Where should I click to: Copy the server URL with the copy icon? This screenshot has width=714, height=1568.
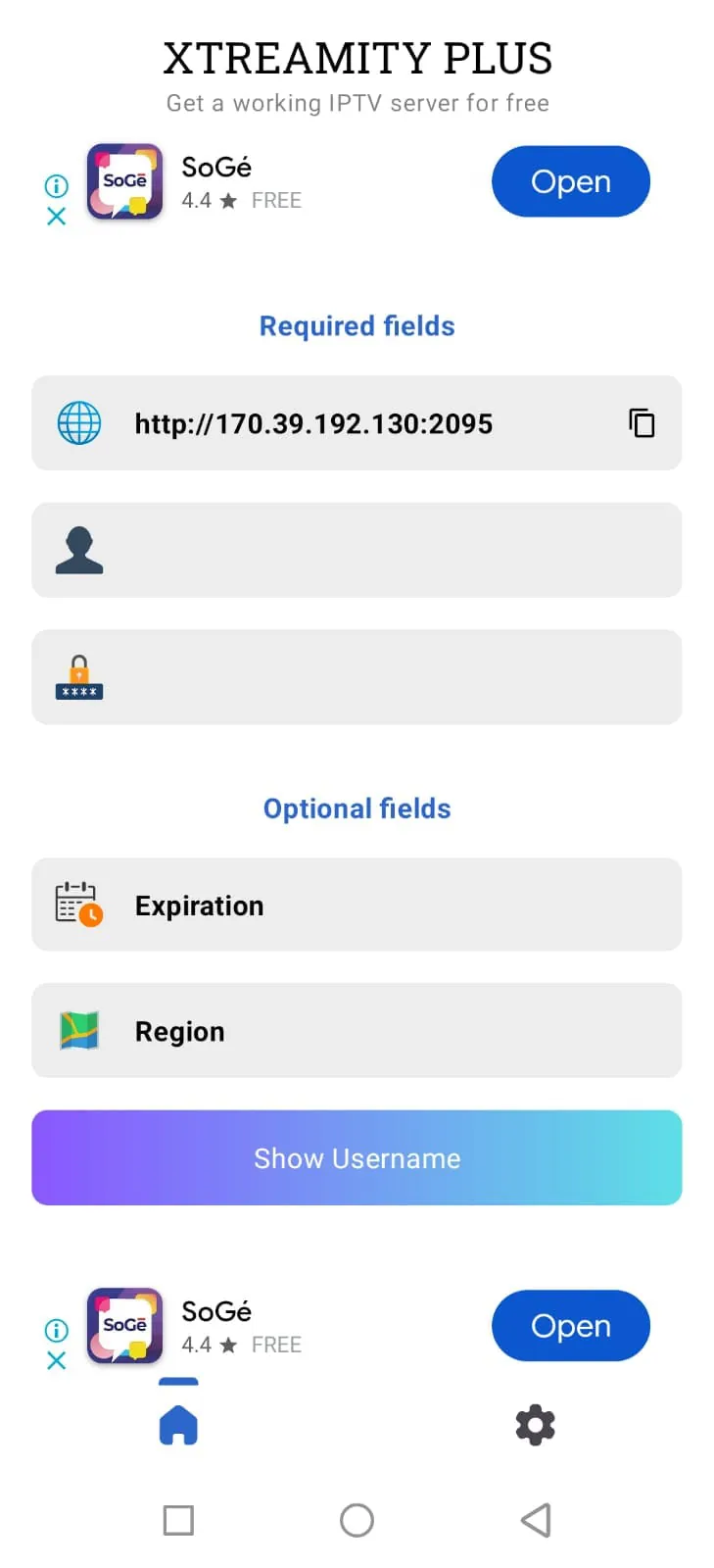pos(642,423)
